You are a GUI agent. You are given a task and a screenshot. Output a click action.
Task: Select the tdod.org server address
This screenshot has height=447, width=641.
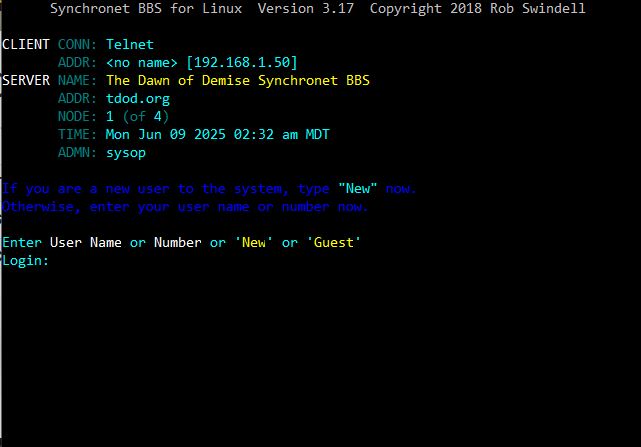(x=138, y=99)
